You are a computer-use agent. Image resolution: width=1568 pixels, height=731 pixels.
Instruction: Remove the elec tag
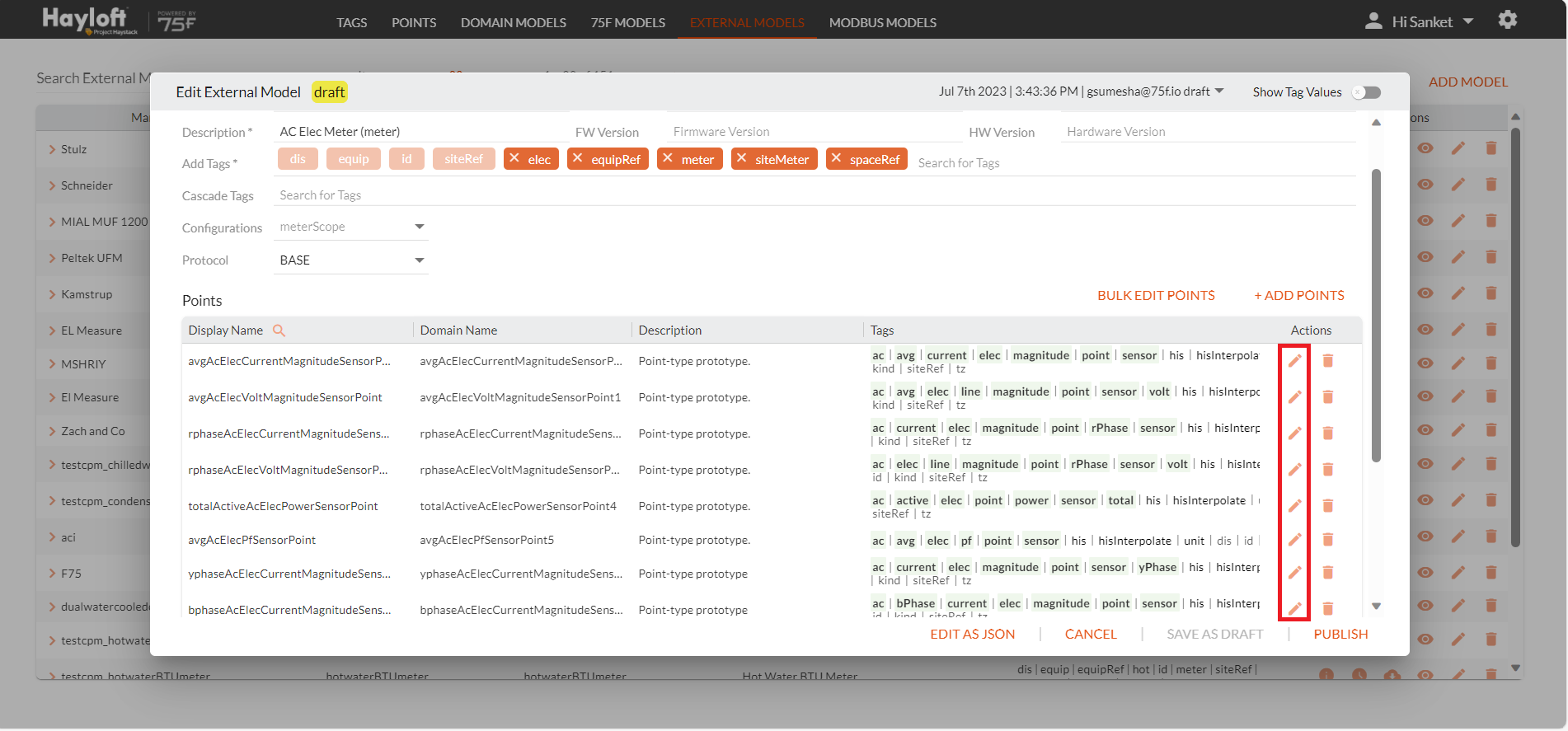(514, 158)
